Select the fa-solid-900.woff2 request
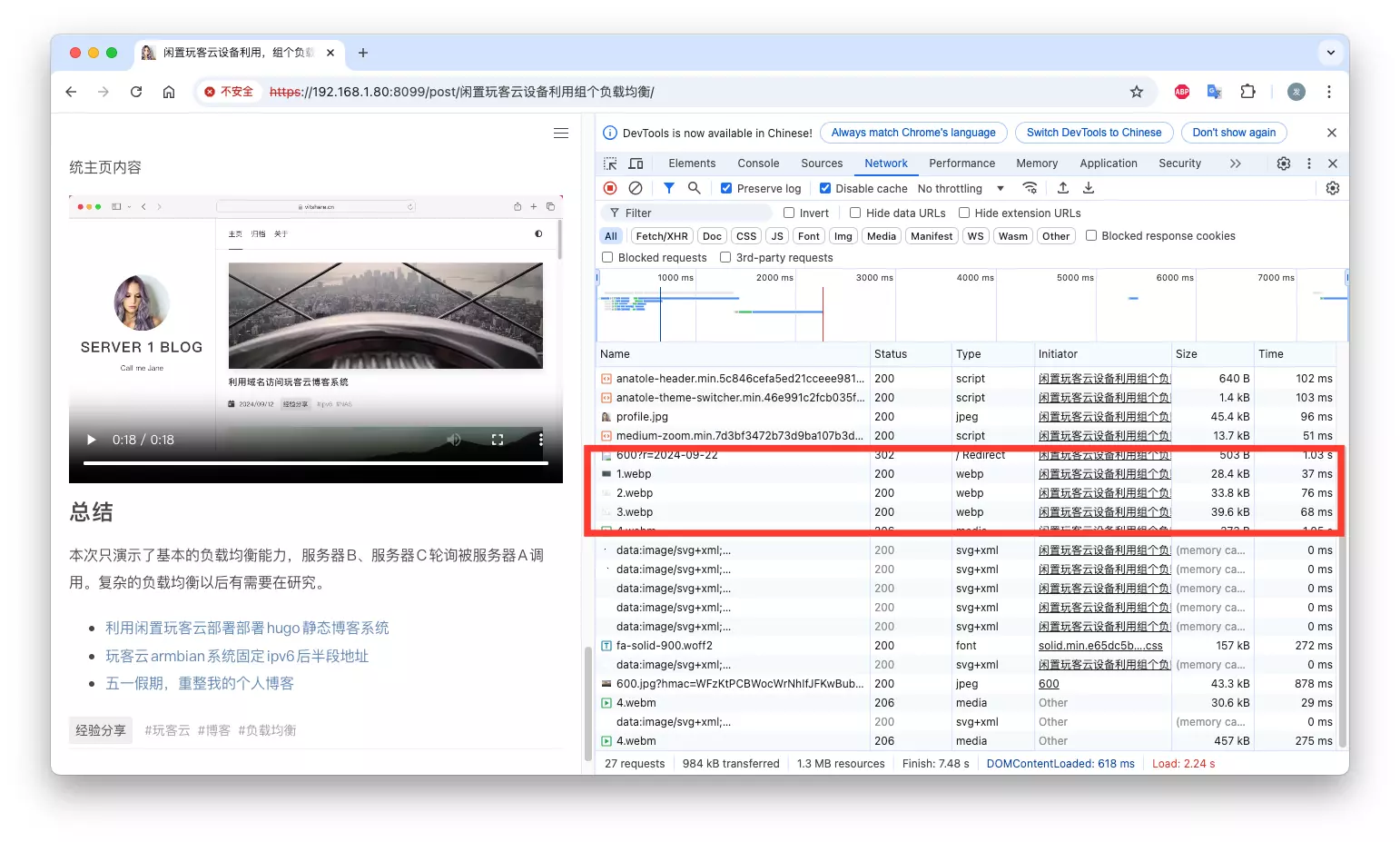The height and width of the screenshot is (842, 1400). coord(967,646)
